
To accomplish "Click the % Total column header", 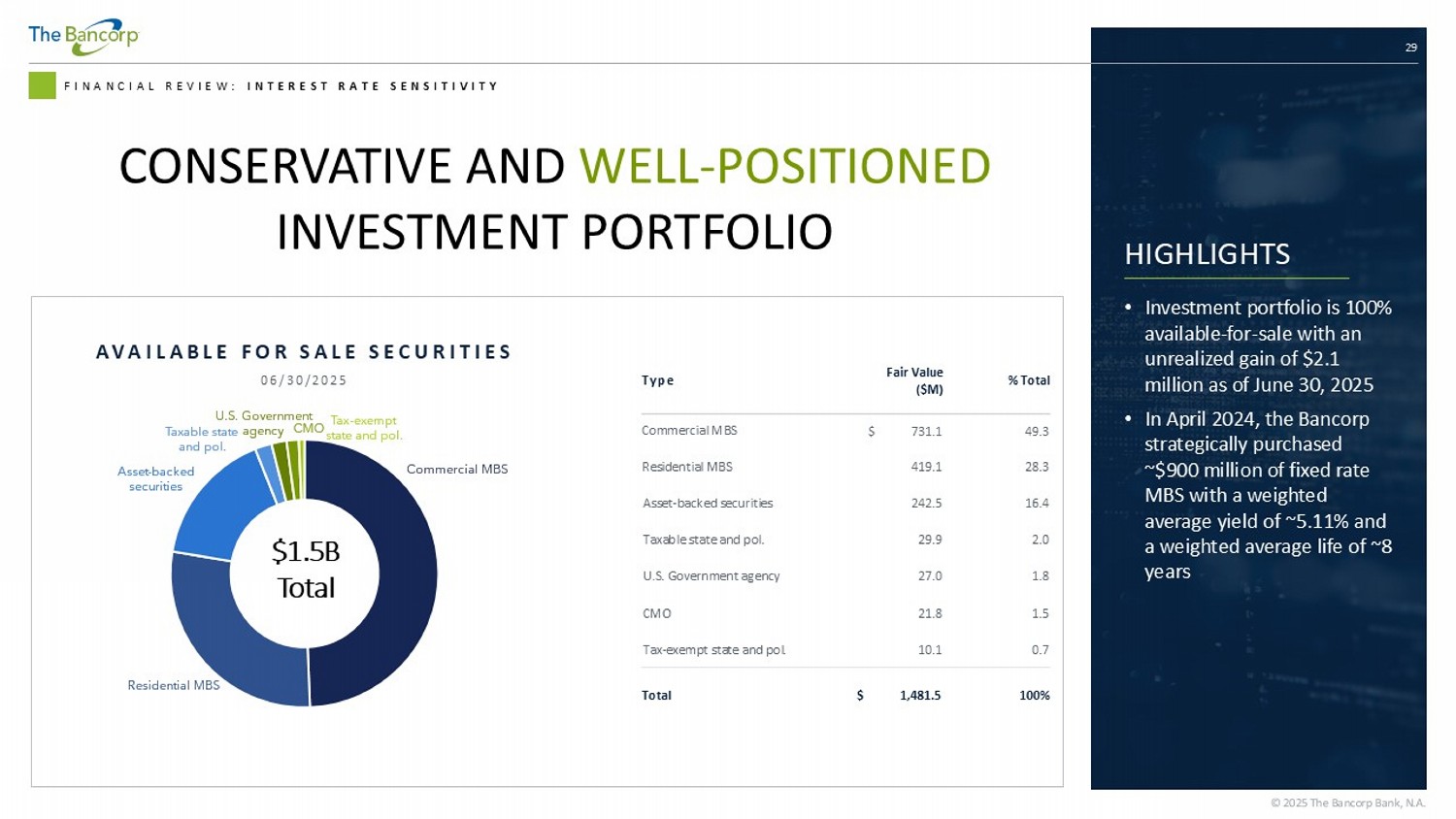I will 1028,380.
